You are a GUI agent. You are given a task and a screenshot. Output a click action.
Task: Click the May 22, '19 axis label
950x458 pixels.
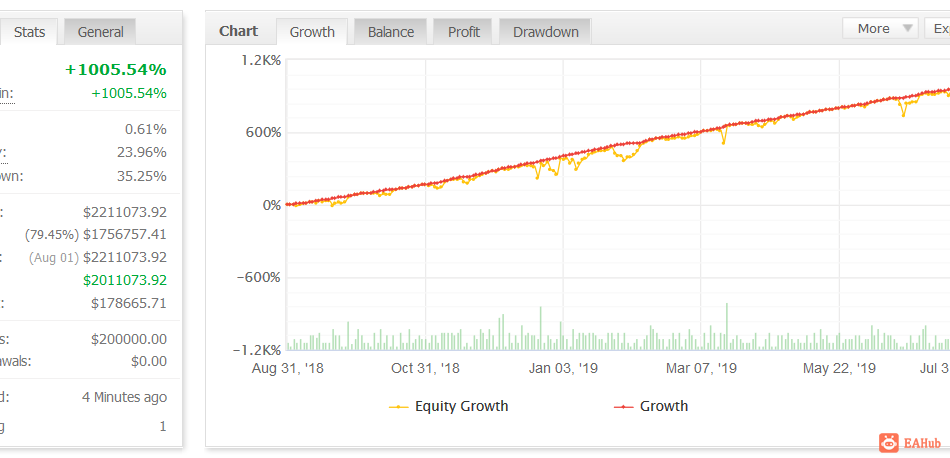(839, 368)
